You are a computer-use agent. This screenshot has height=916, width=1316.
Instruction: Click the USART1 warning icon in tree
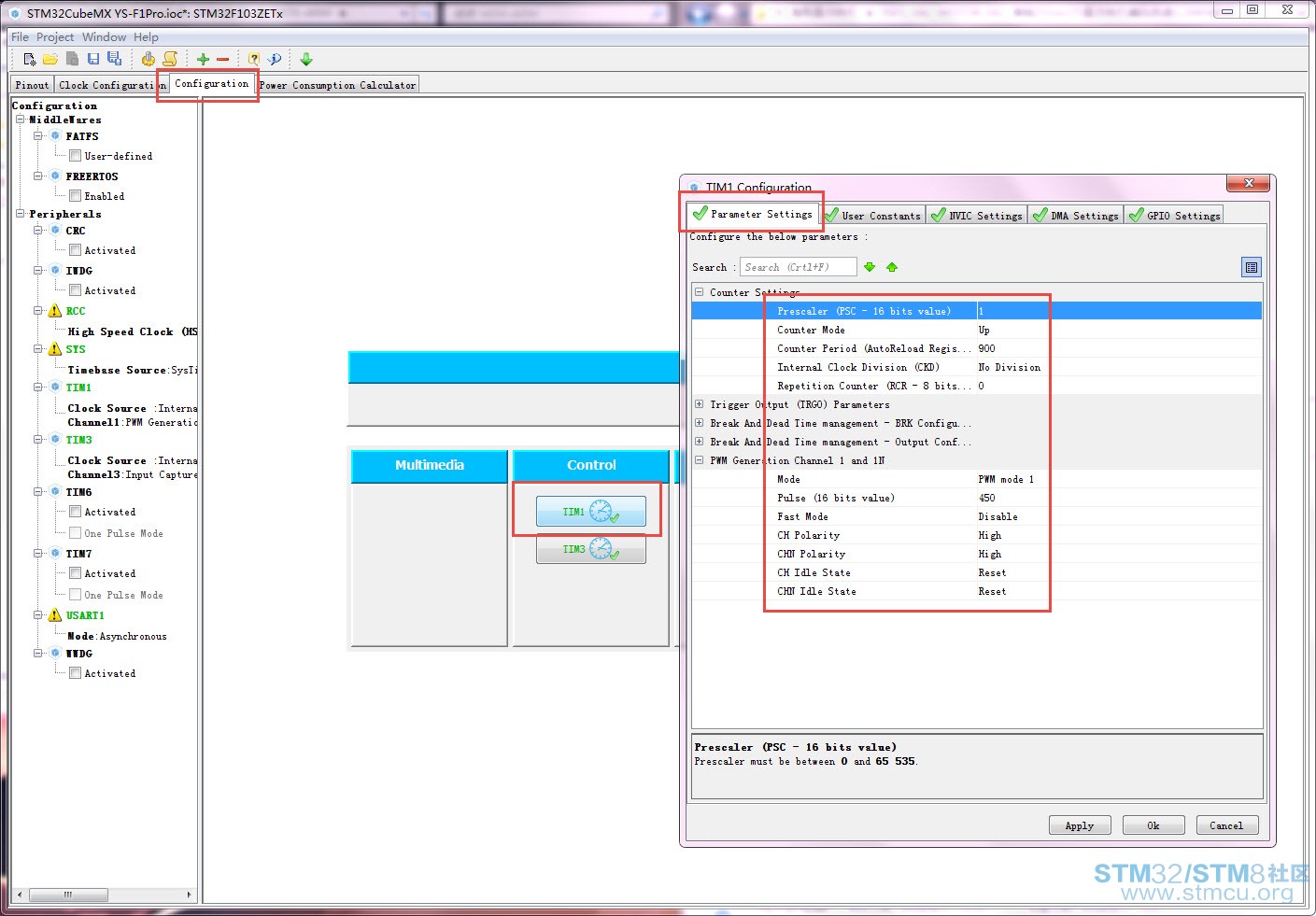(55, 615)
